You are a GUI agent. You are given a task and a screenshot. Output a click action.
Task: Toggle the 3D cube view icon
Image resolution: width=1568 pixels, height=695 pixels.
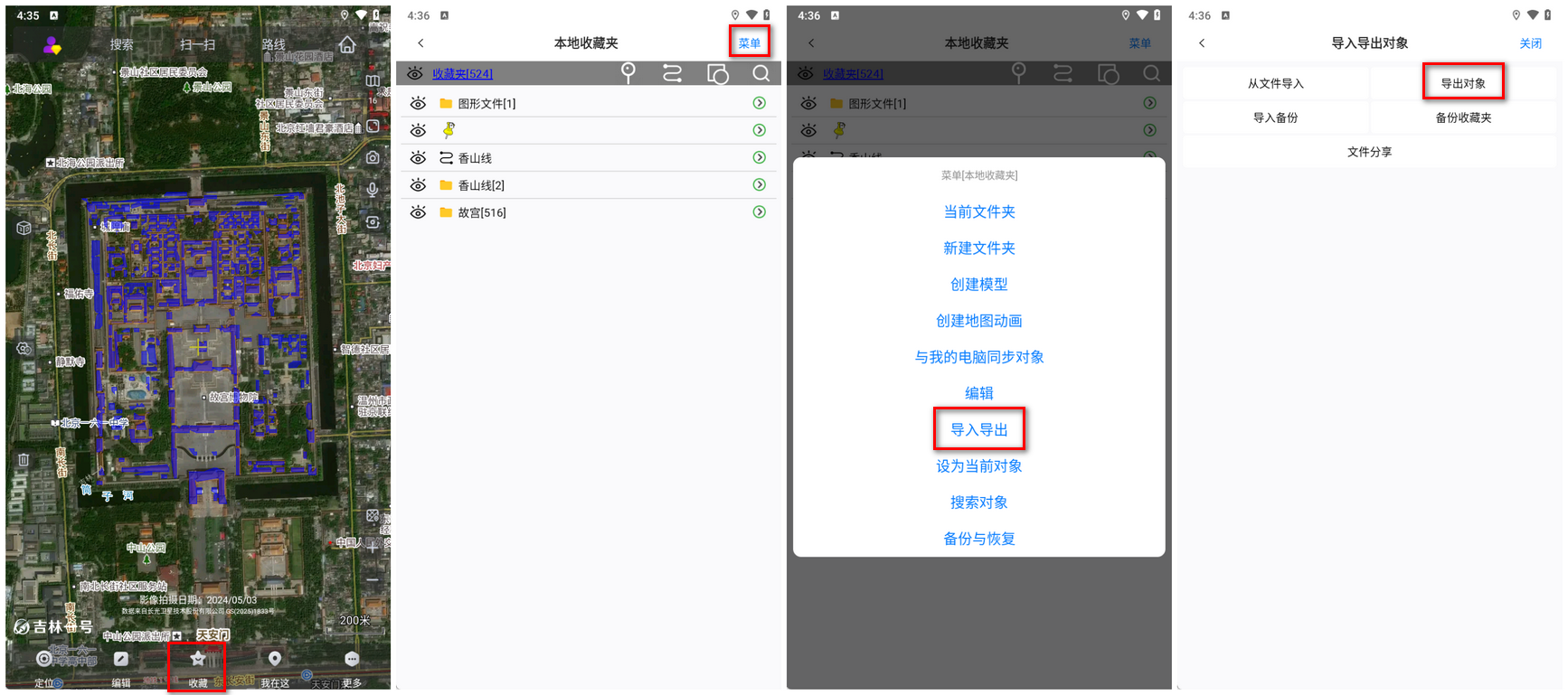coord(24,228)
